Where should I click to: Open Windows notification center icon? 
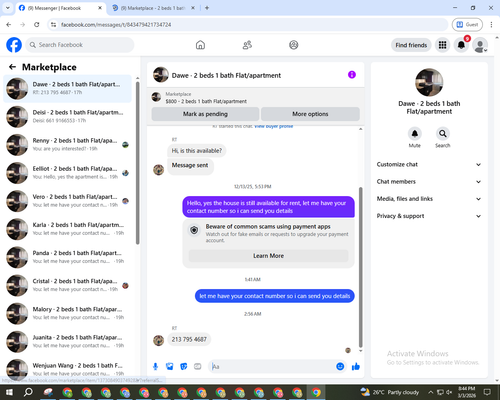click(487, 392)
